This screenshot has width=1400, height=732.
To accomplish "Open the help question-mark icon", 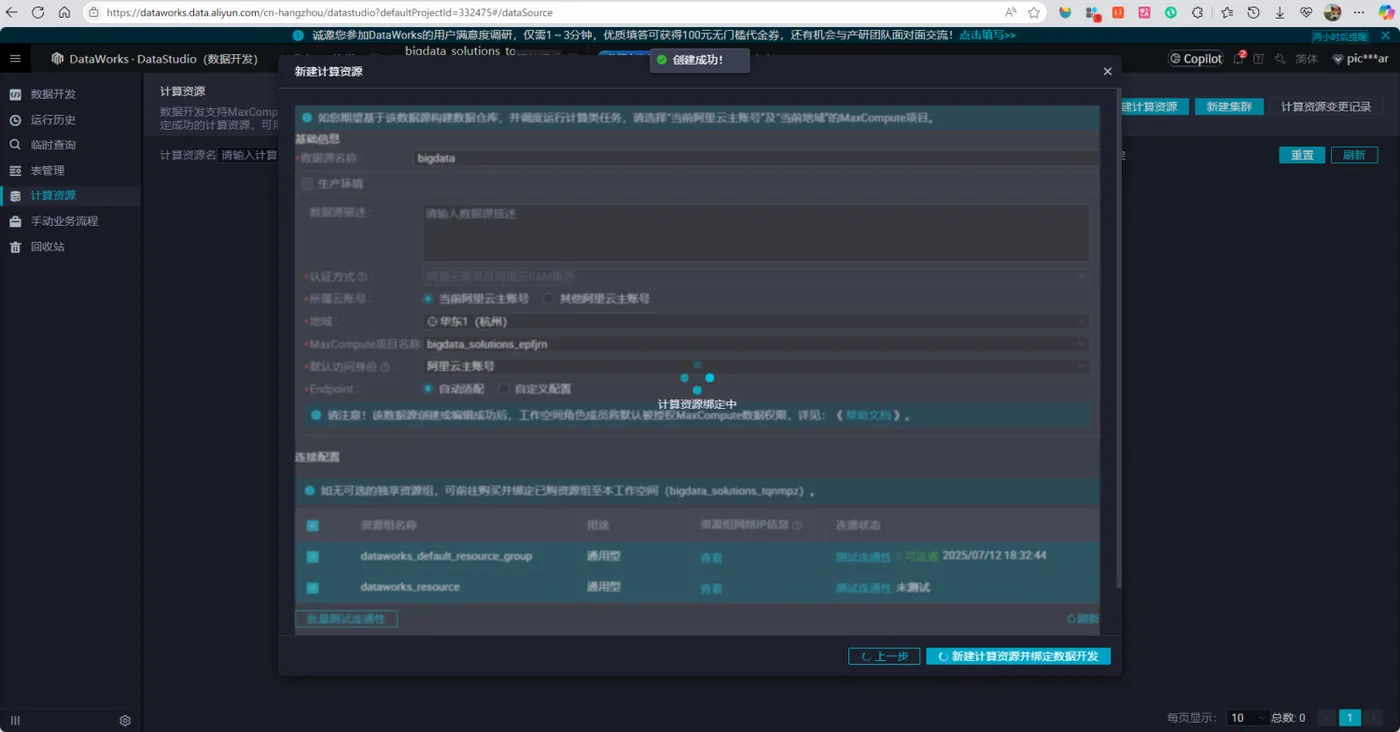I will coord(1258,59).
